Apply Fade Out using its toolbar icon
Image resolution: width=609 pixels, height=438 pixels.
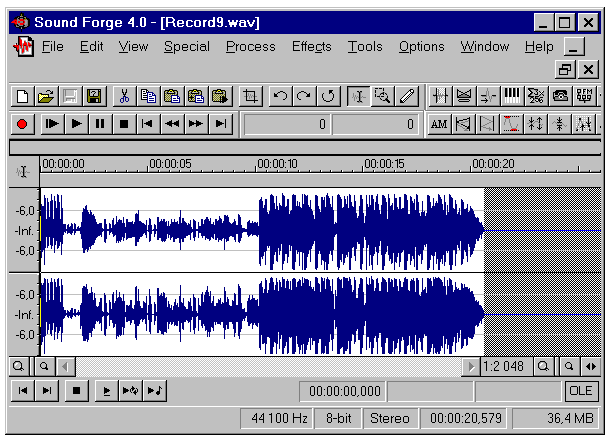(x=487, y=124)
